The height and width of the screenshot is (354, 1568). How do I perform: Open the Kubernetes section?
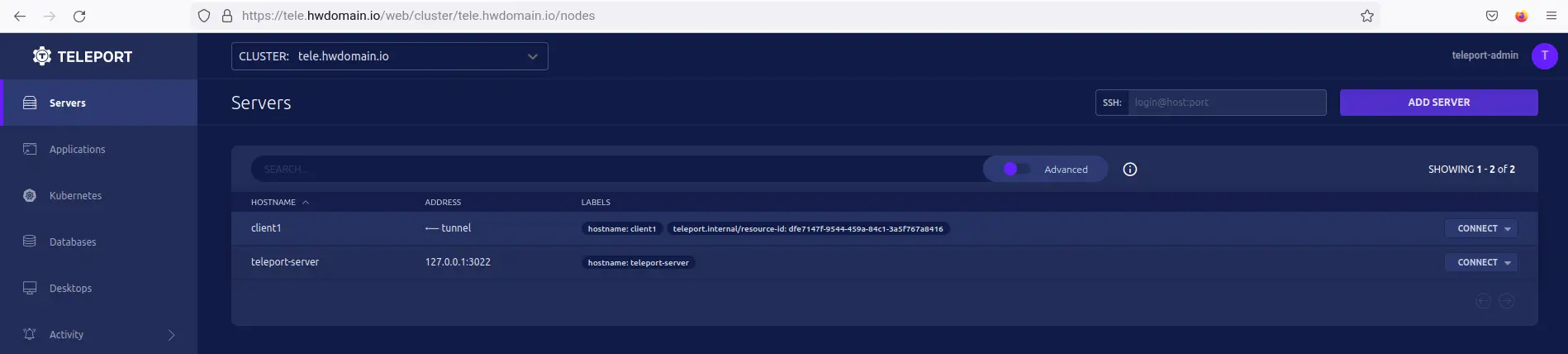click(x=99, y=195)
